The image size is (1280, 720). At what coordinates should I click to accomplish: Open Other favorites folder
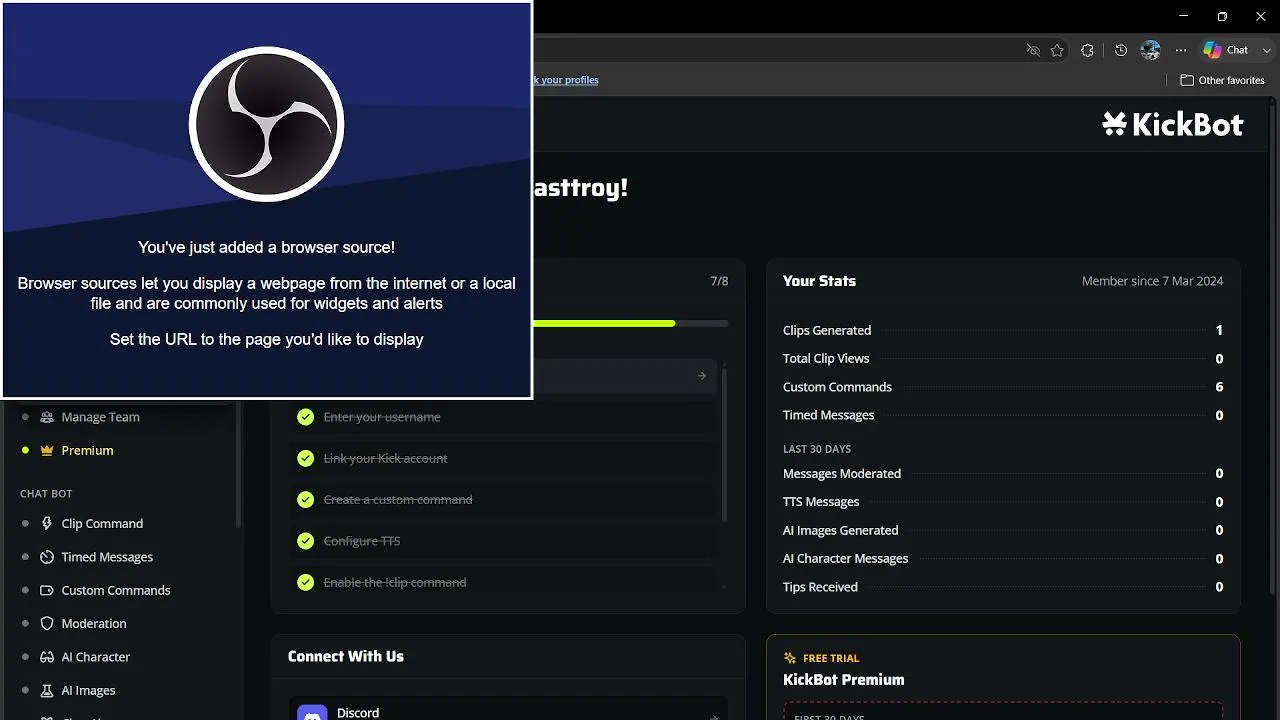coord(1222,80)
